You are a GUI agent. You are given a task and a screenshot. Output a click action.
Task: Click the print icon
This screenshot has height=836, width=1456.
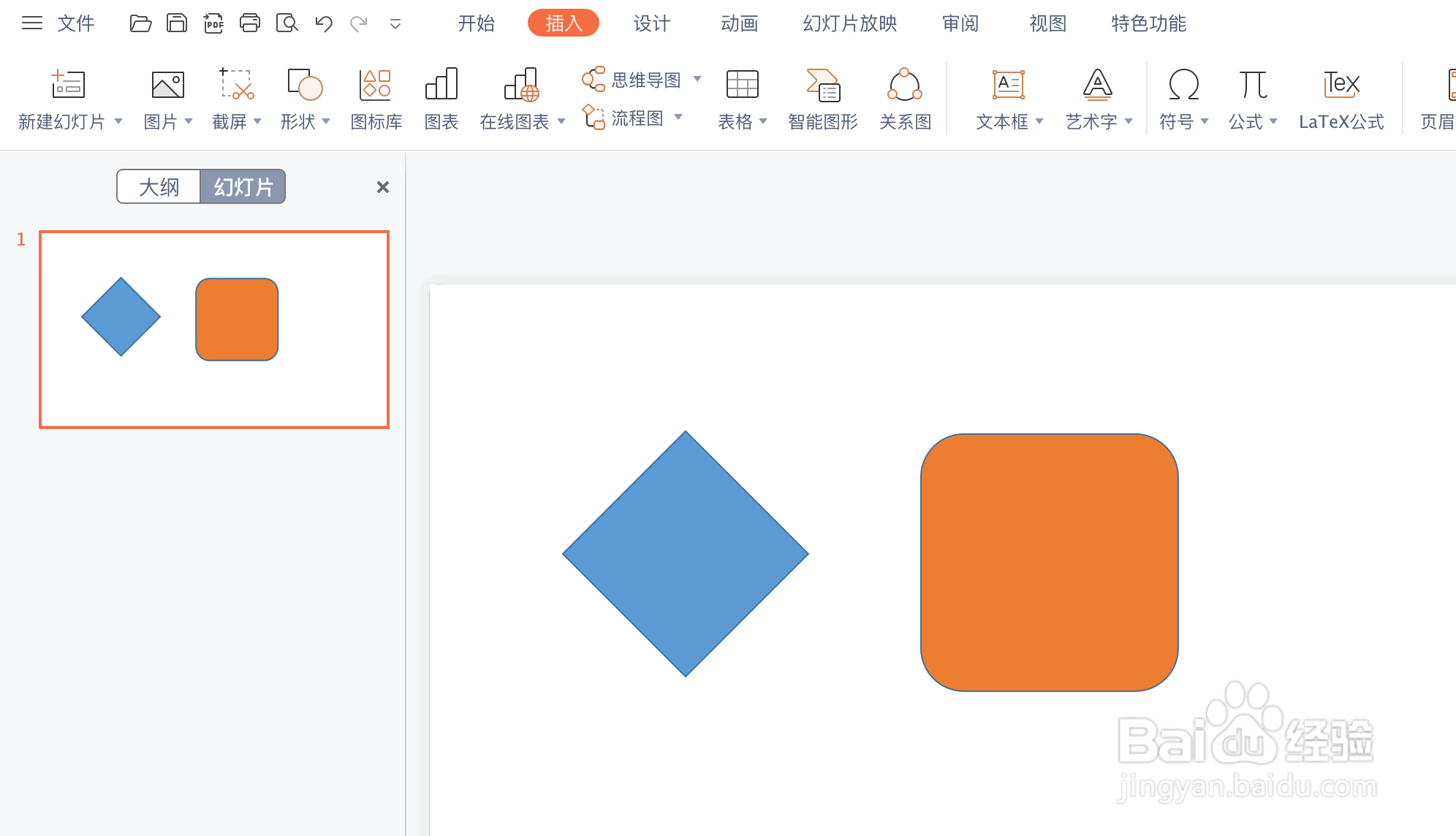click(x=250, y=23)
